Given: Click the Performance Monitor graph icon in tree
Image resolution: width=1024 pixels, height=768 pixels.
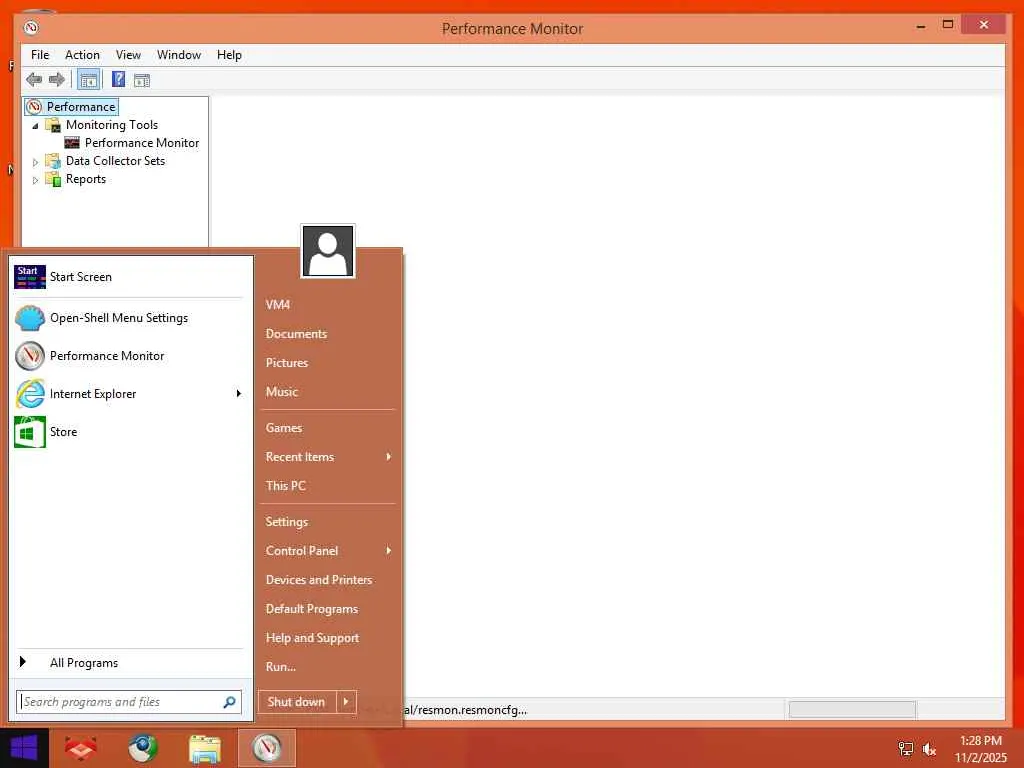Looking at the screenshot, I should click(x=72, y=142).
